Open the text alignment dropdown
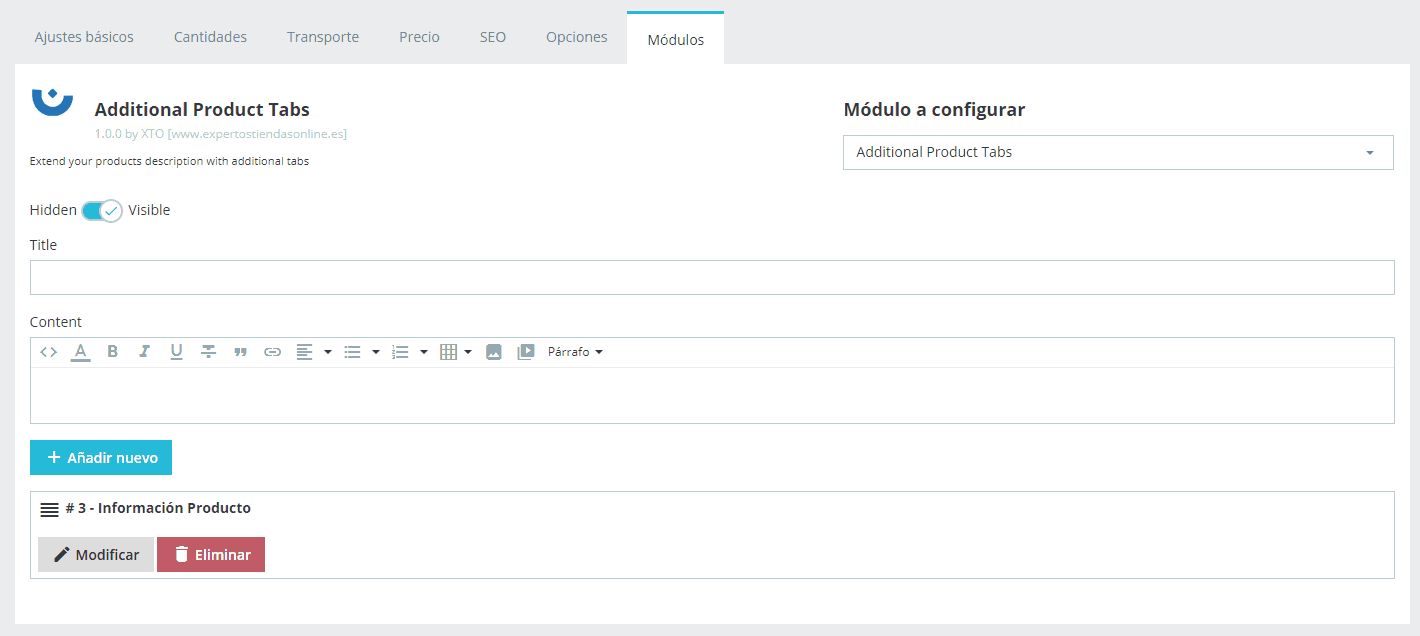 coord(313,352)
